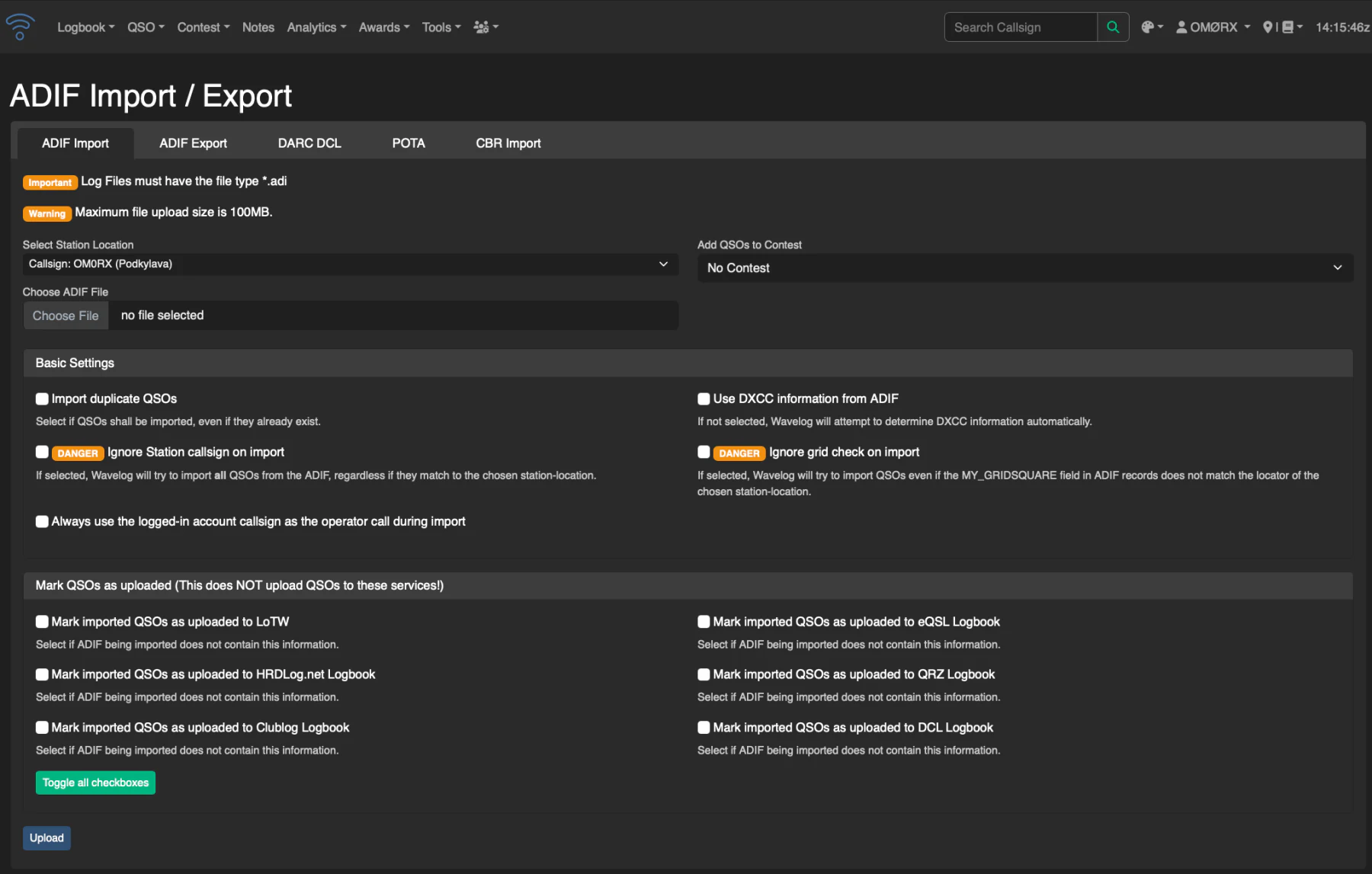Check mark as uploaded to DCL Logbook
The width and height of the screenshot is (1372, 874).
coord(704,728)
